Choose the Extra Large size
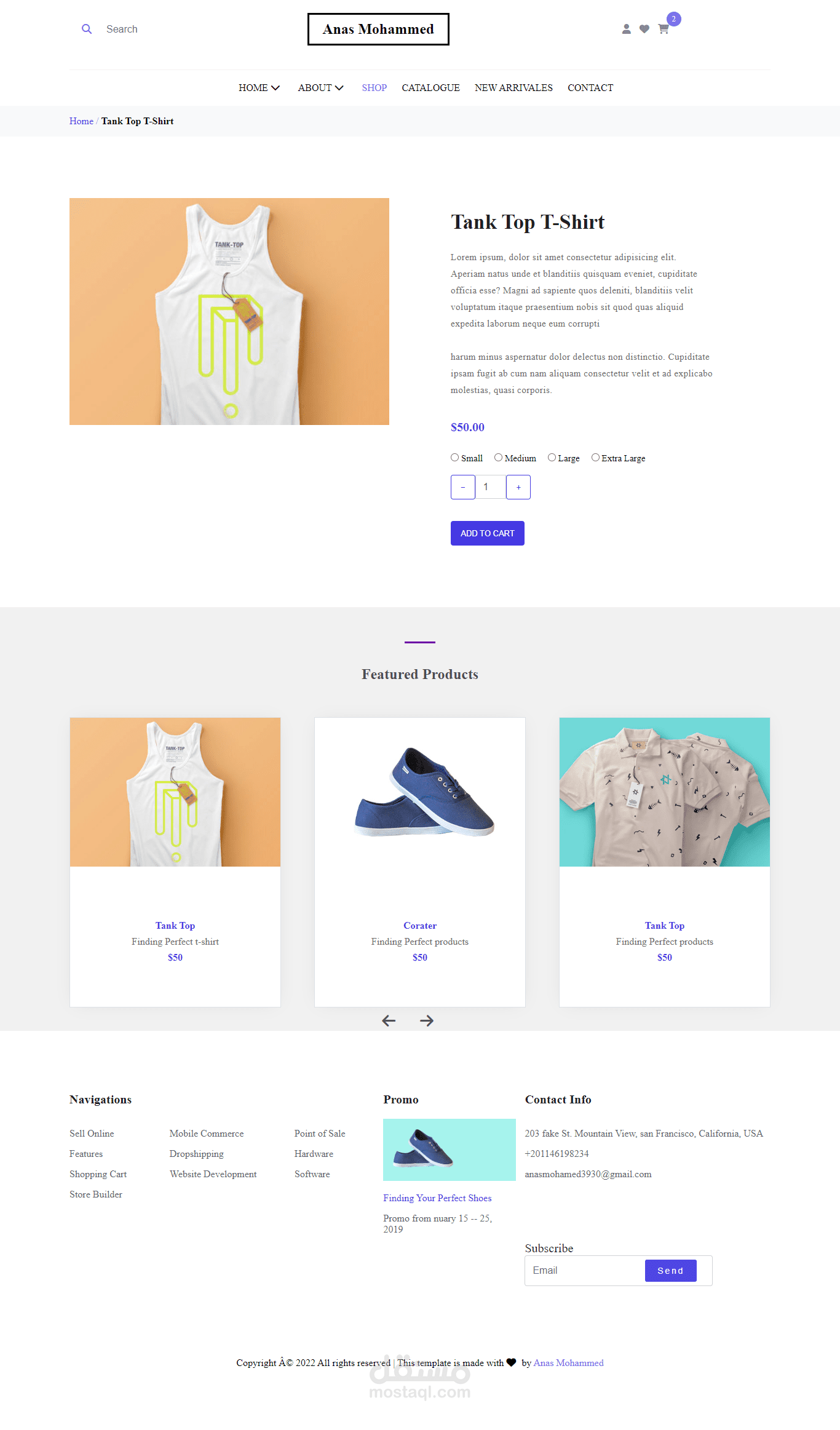Screen dimensions: 840x1430 click(x=595, y=458)
